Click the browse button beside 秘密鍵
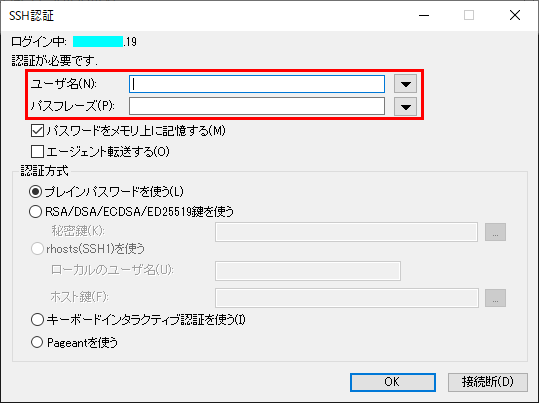The width and height of the screenshot is (539, 403). pyautogui.click(x=495, y=232)
